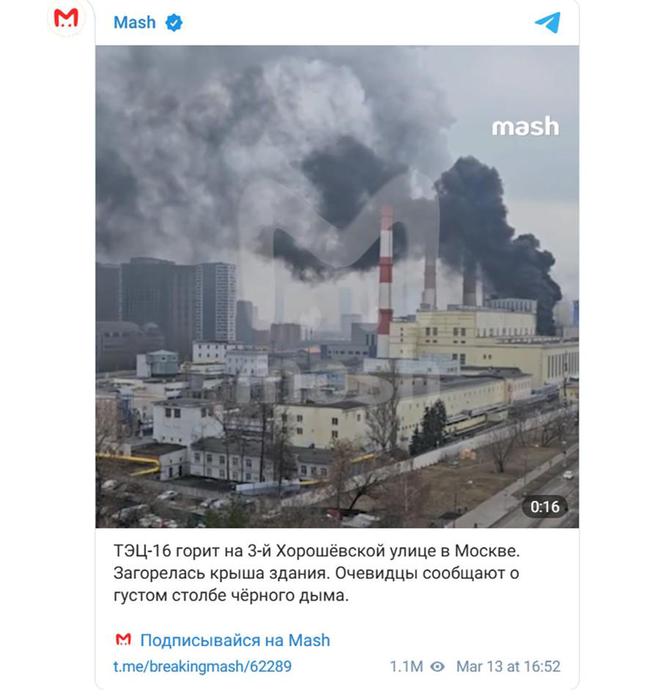This screenshot has width=660, height=699.
Task: Click the 0:16 video duration badge
Action: tap(545, 507)
